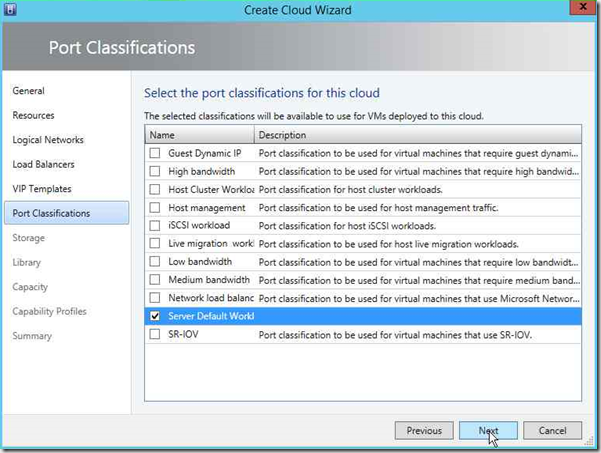Click description for host cluster workloads
The height and width of the screenshot is (453, 601).
click(351, 190)
